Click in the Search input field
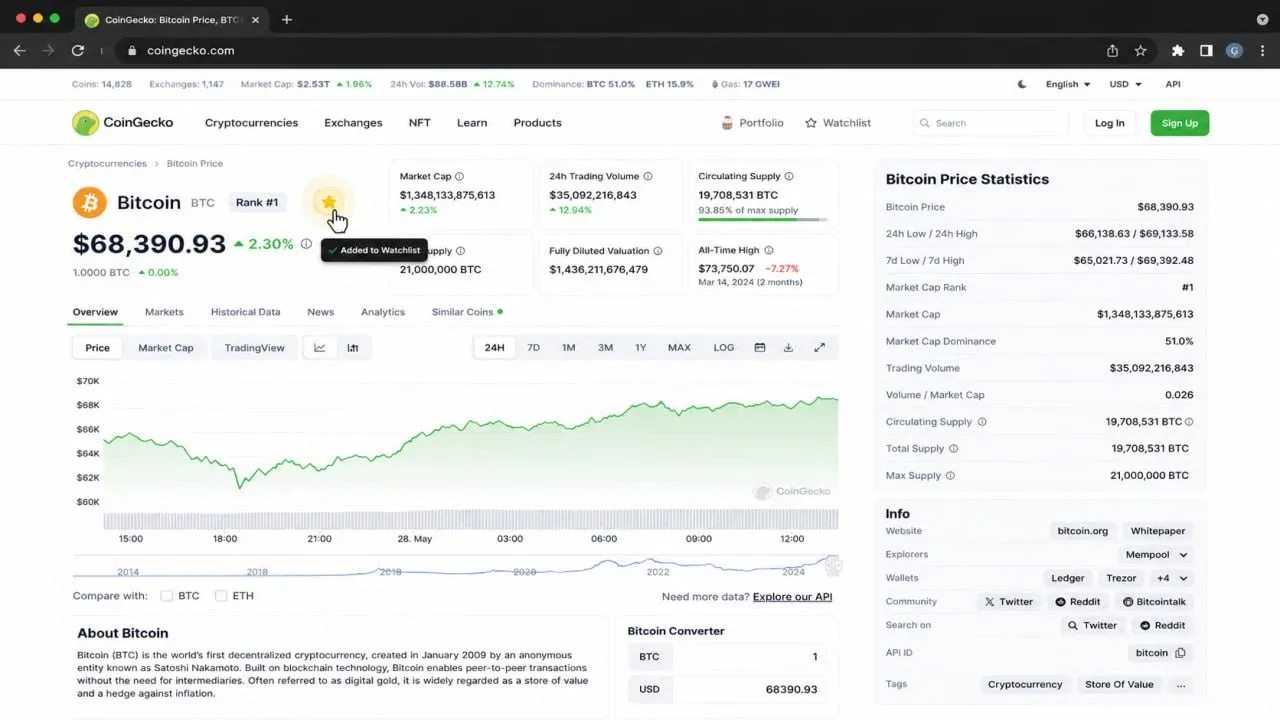 click(990, 123)
